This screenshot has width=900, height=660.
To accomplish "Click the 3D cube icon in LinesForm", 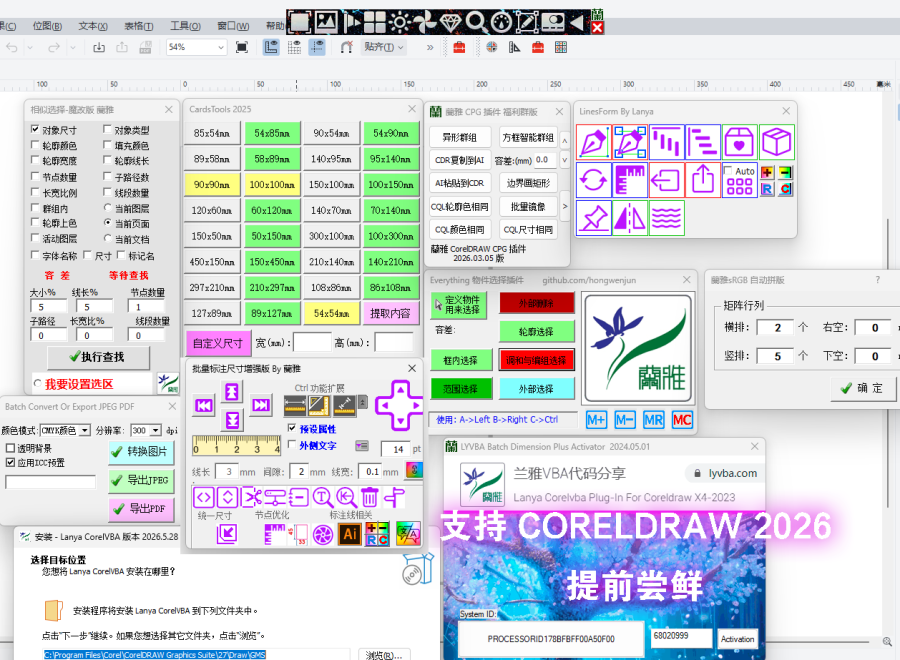I will pyautogui.click(x=777, y=142).
